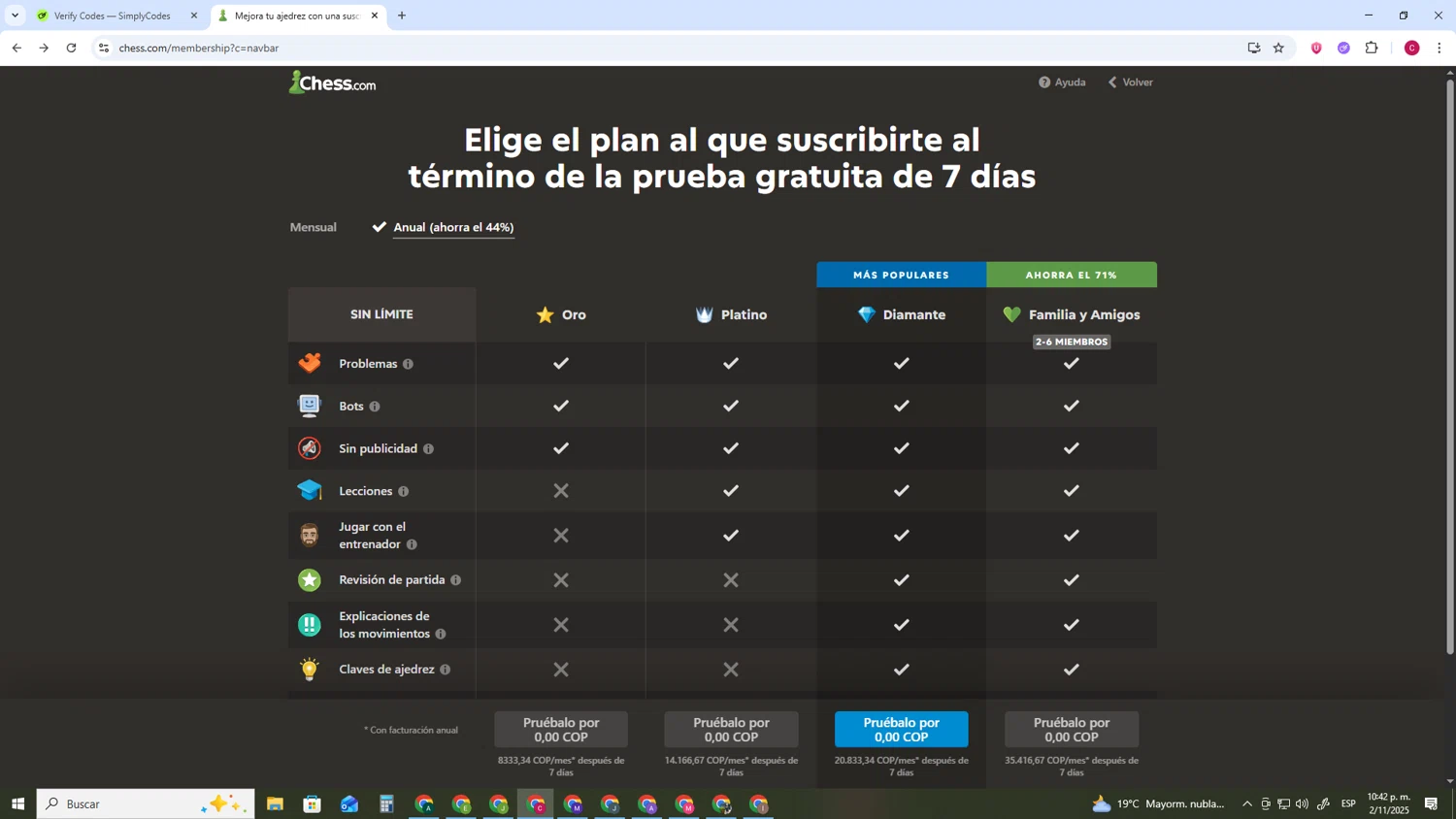The width and height of the screenshot is (1456, 819).
Task: Open the browser extensions puzzle icon
Action: click(1372, 48)
